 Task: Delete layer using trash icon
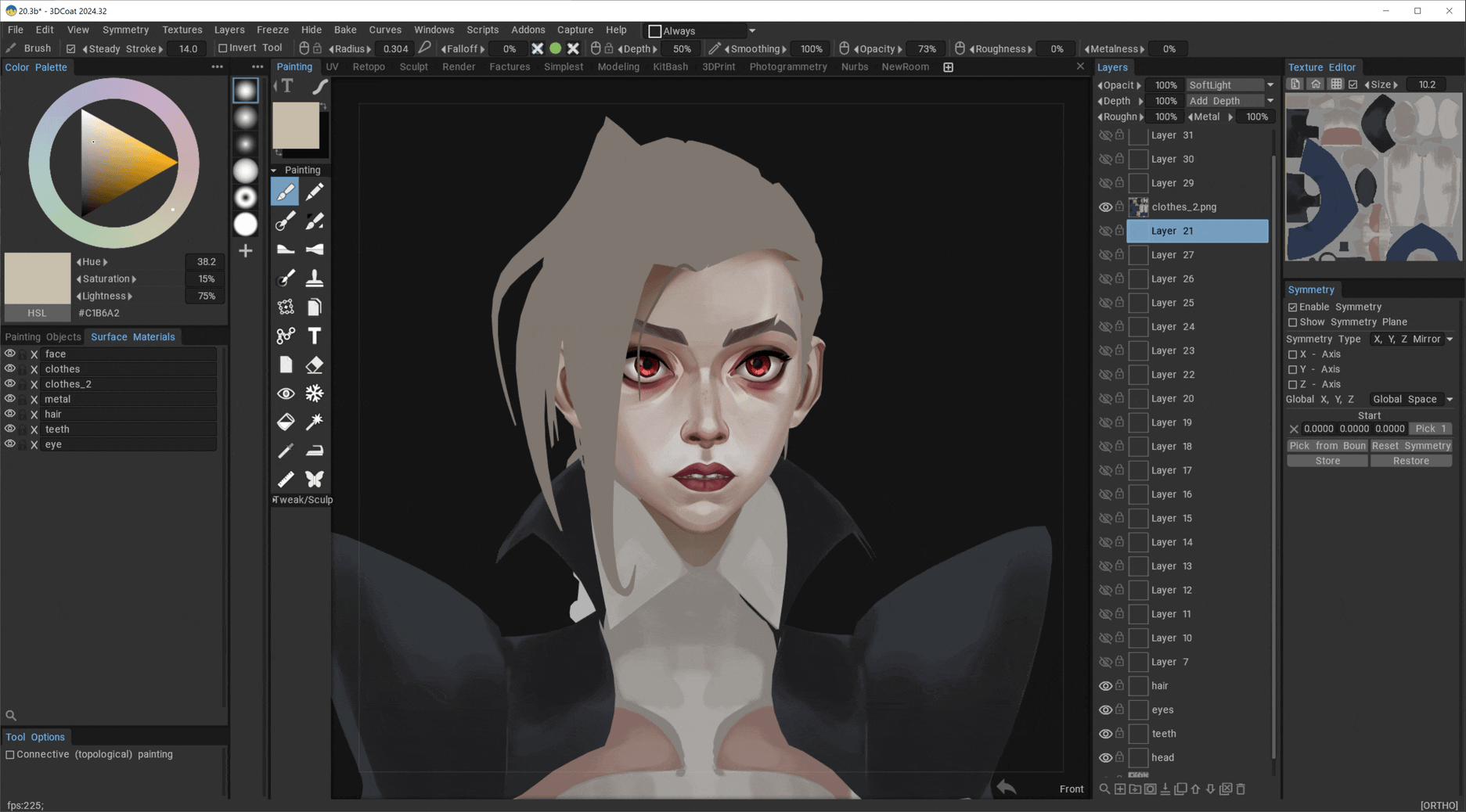pos(1241,789)
